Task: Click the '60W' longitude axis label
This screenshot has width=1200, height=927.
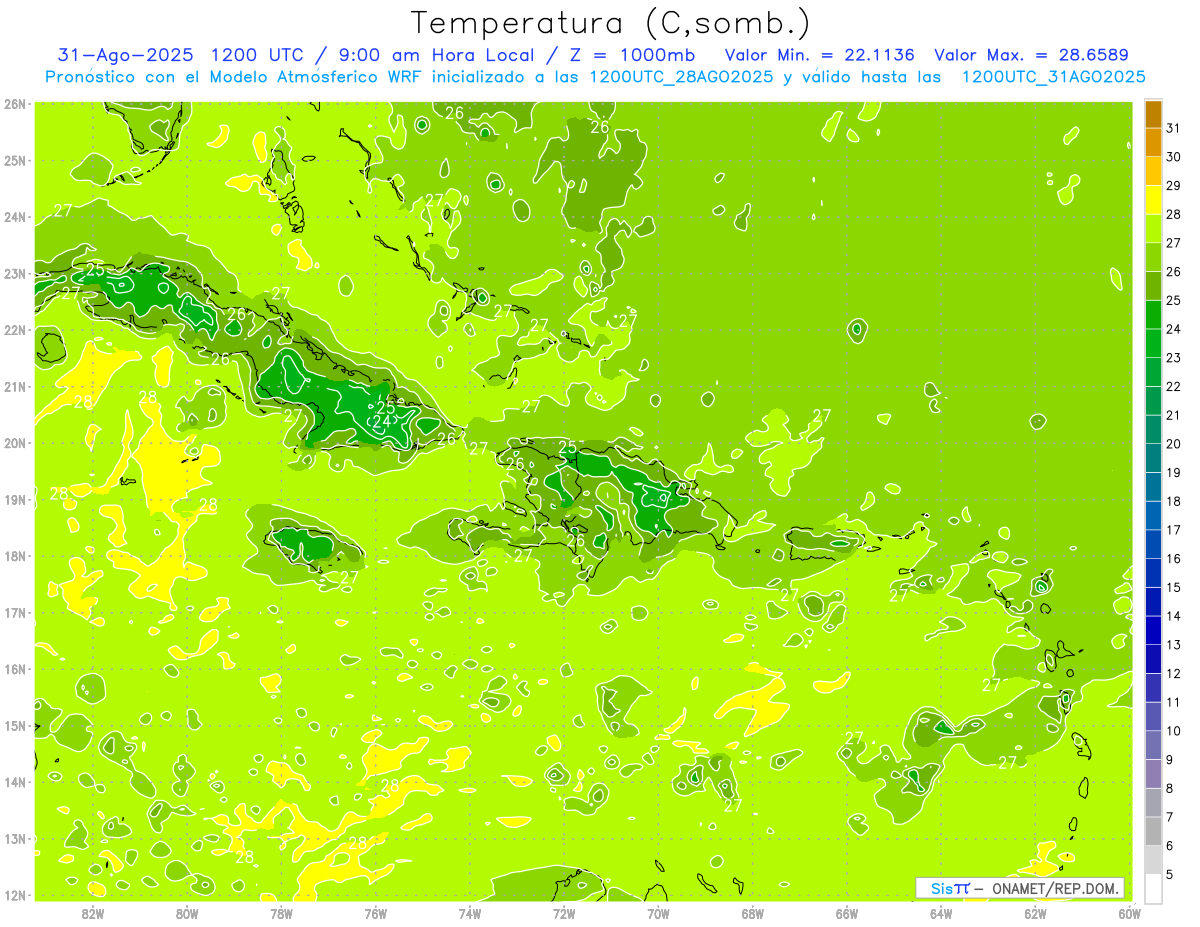Action: [1130, 914]
